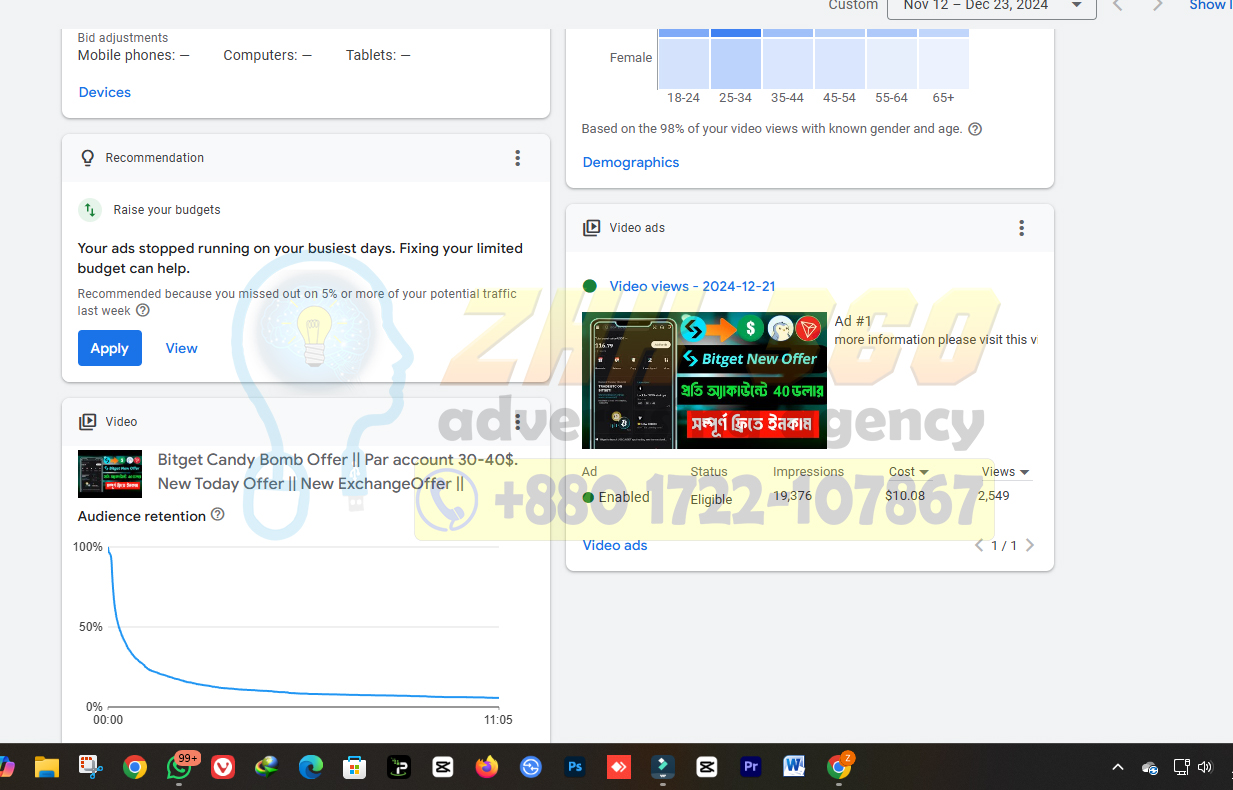
Task: Go to next page of video ads
Action: coord(1030,545)
